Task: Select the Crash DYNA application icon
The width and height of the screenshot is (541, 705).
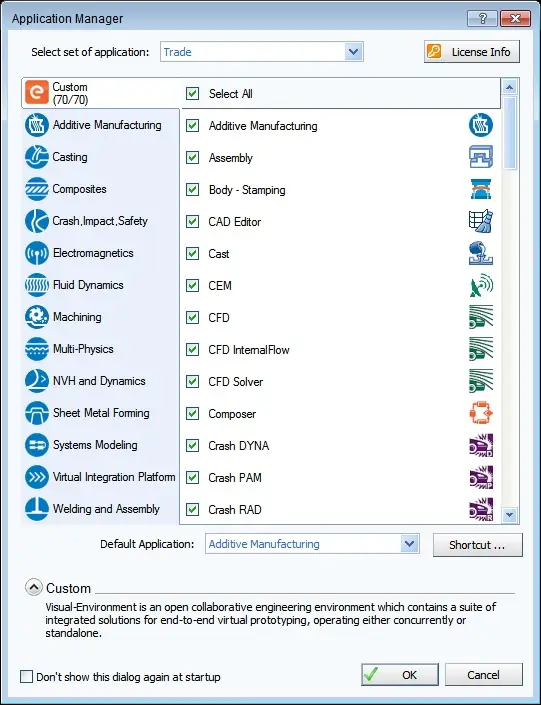Action: [x=481, y=445]
